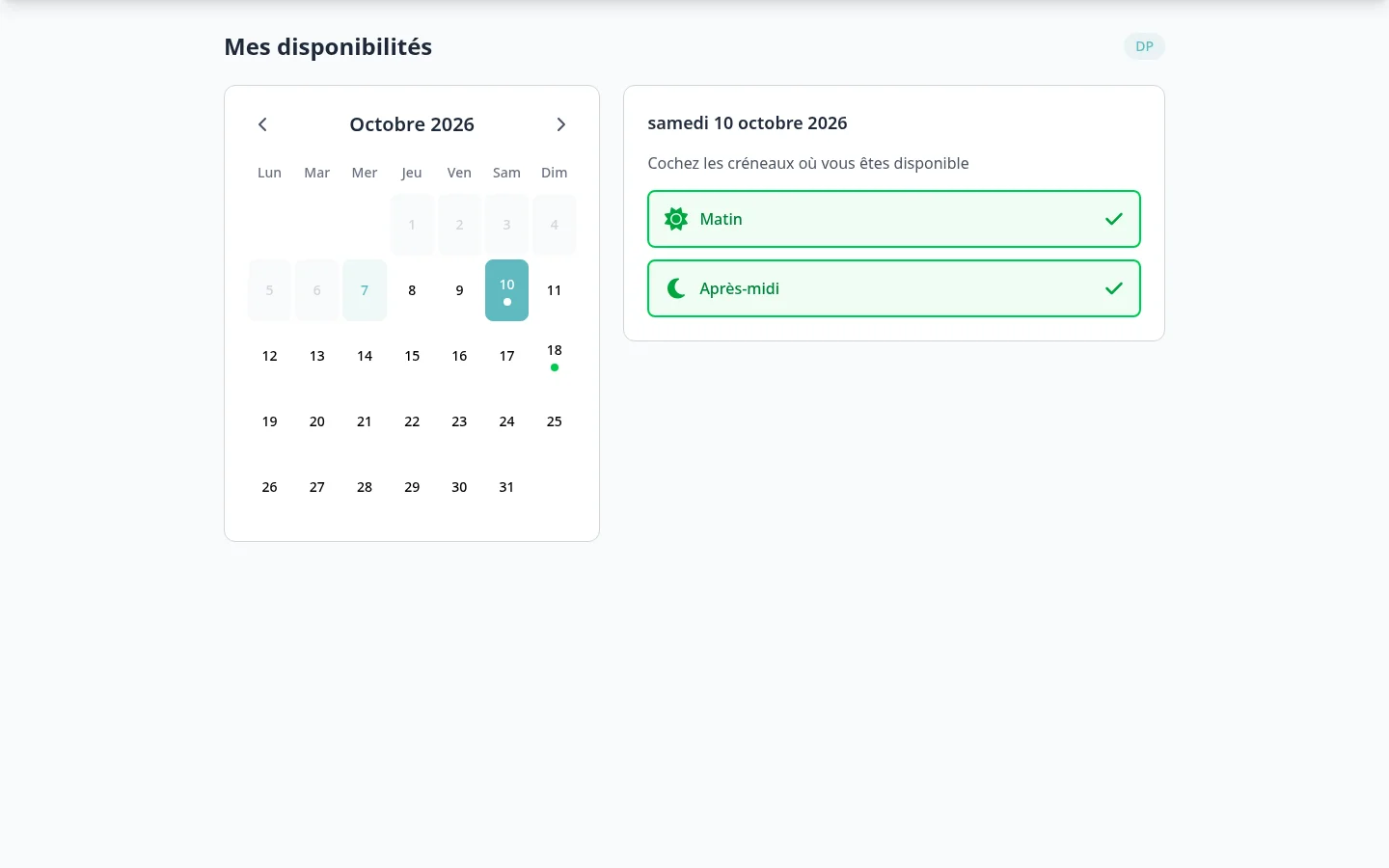Select October 24
Image resolution: width=1389 pixels, height=868 pixels.
(506, 421)
